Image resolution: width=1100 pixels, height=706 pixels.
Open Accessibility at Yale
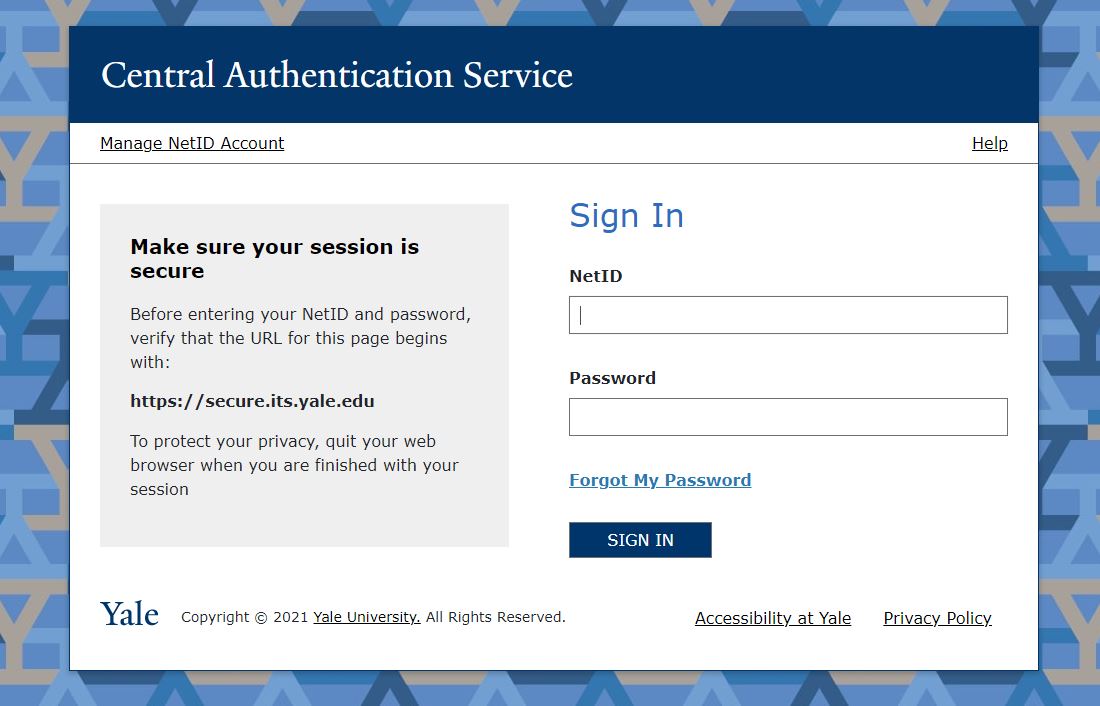(x=772, y=618)
